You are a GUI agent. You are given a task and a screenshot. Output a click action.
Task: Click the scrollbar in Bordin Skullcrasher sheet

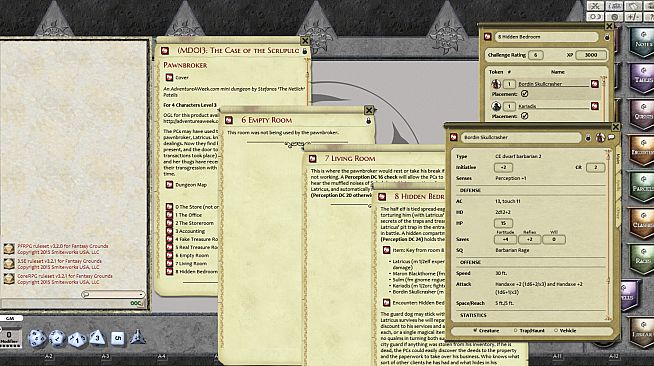(609, 236)
